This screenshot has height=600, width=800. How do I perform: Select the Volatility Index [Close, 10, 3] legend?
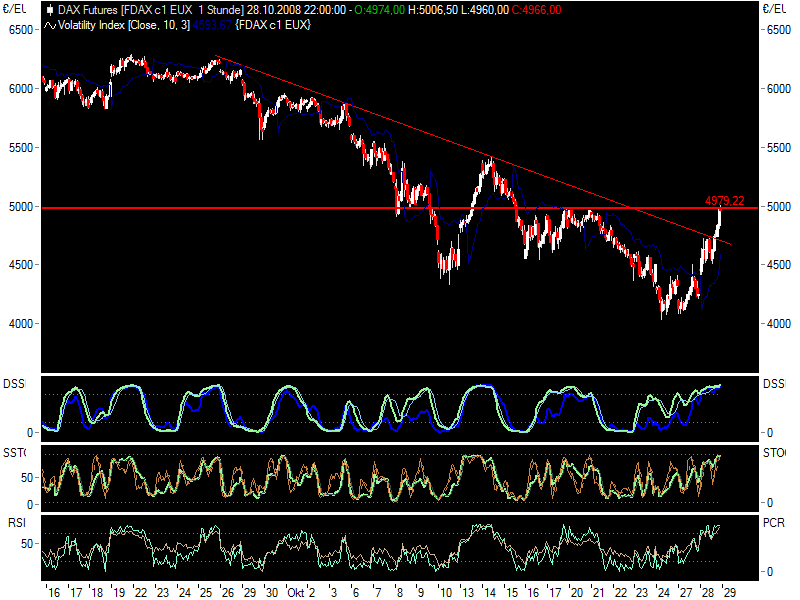tap(124, 25)
